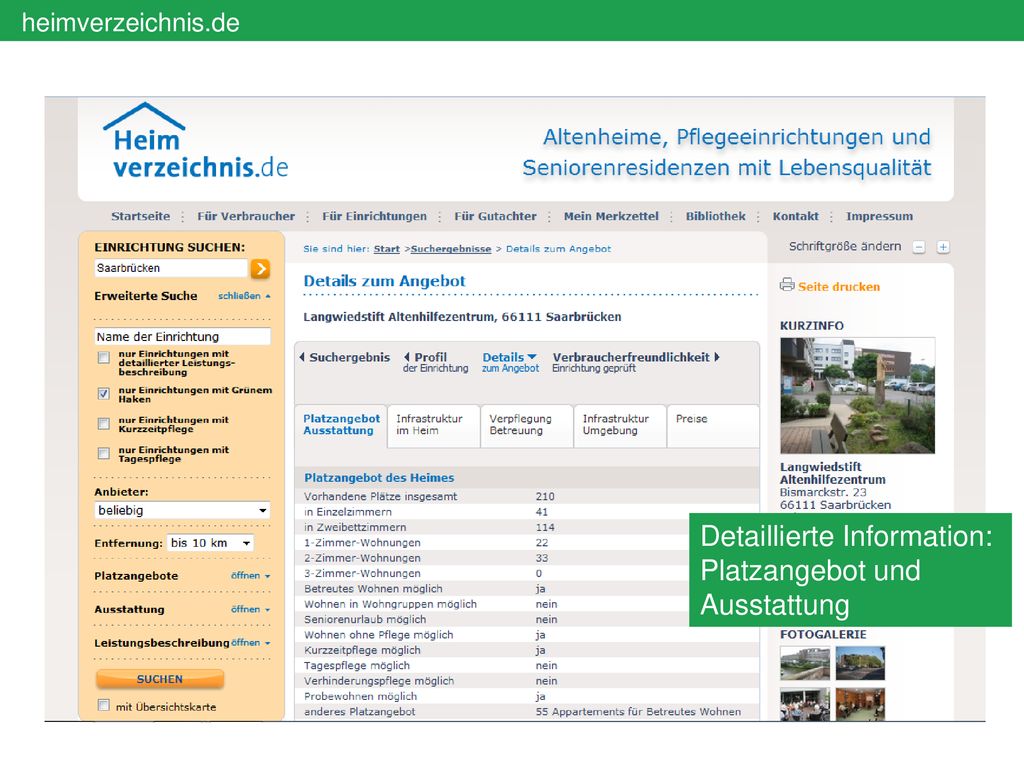Click the value 114 for Zweibettzimmern
This screenshot has height=768, width=1024.
click(545, 527)
